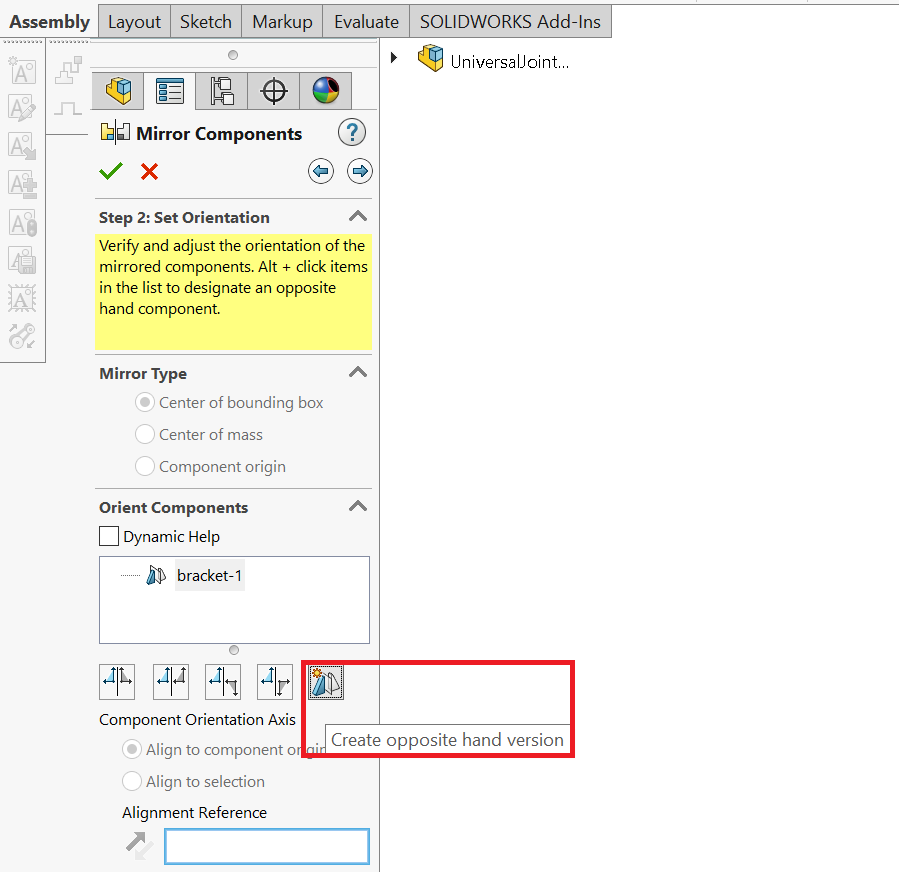
Task: Select Center of mass radio option
Action: pos(145,434)
